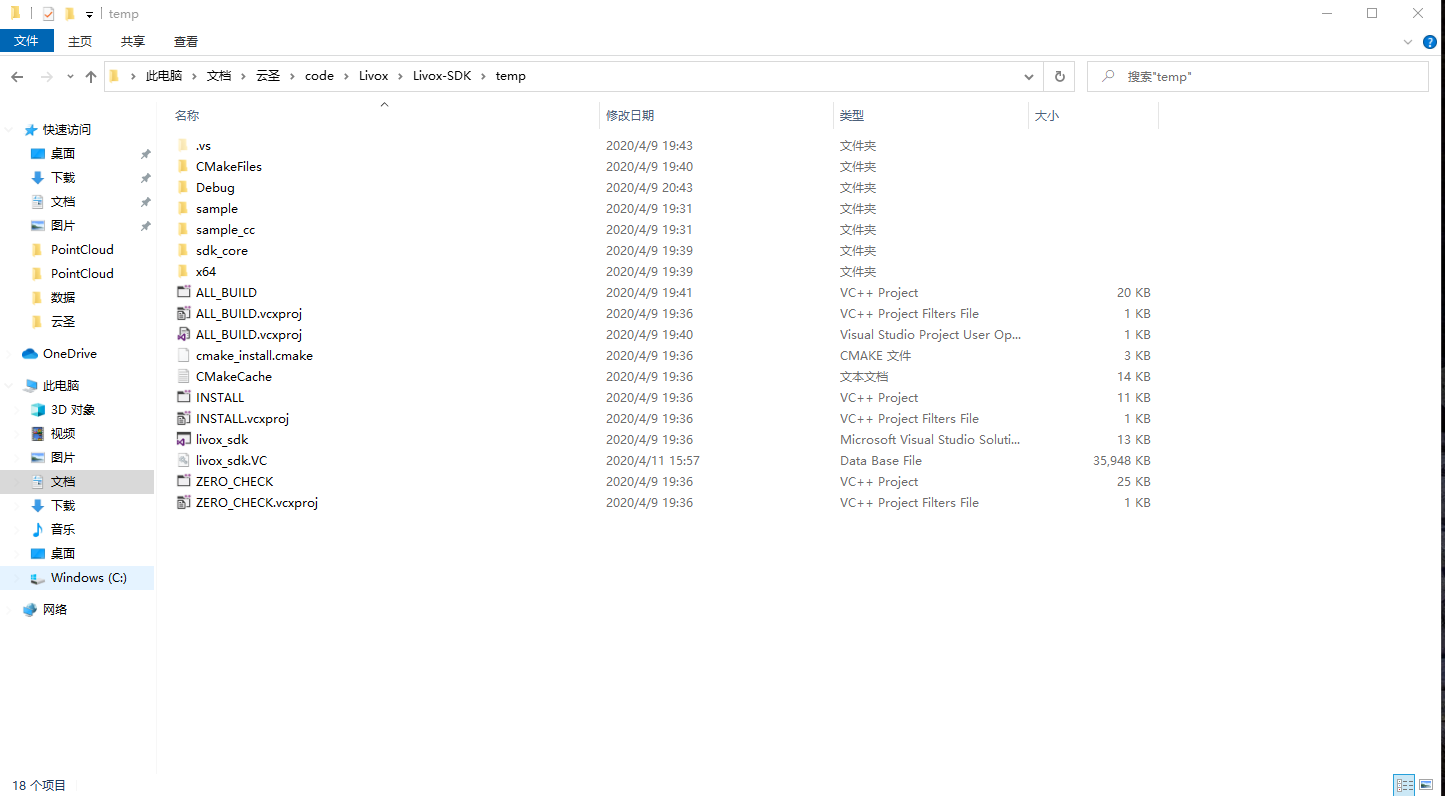Select the .vs folder icon
The image size is (1445, 796).
pyautogui.click(x=183, y=145)
